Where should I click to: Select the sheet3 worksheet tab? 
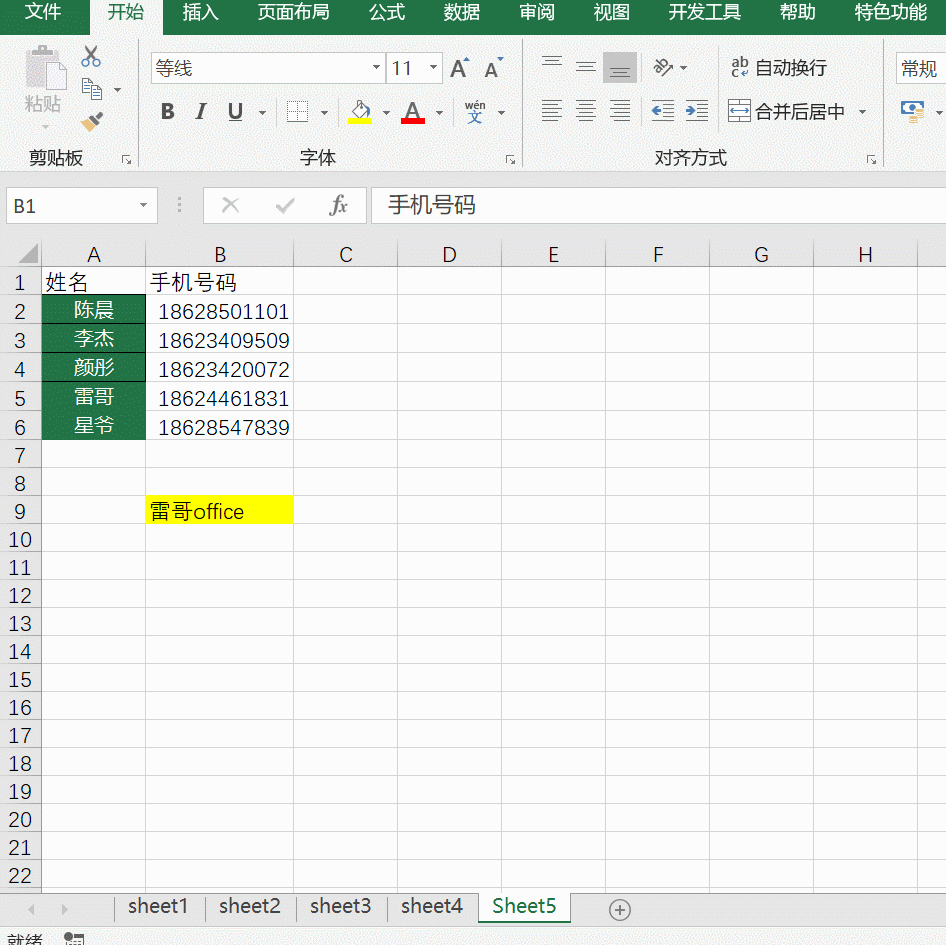pos(340,906)
